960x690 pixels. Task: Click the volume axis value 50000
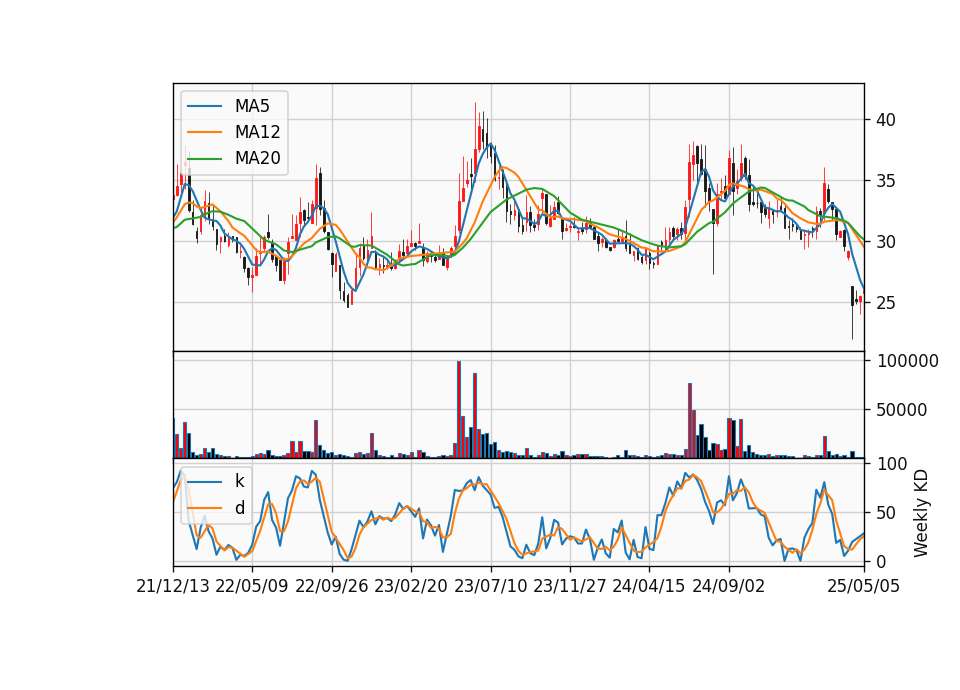901,410
